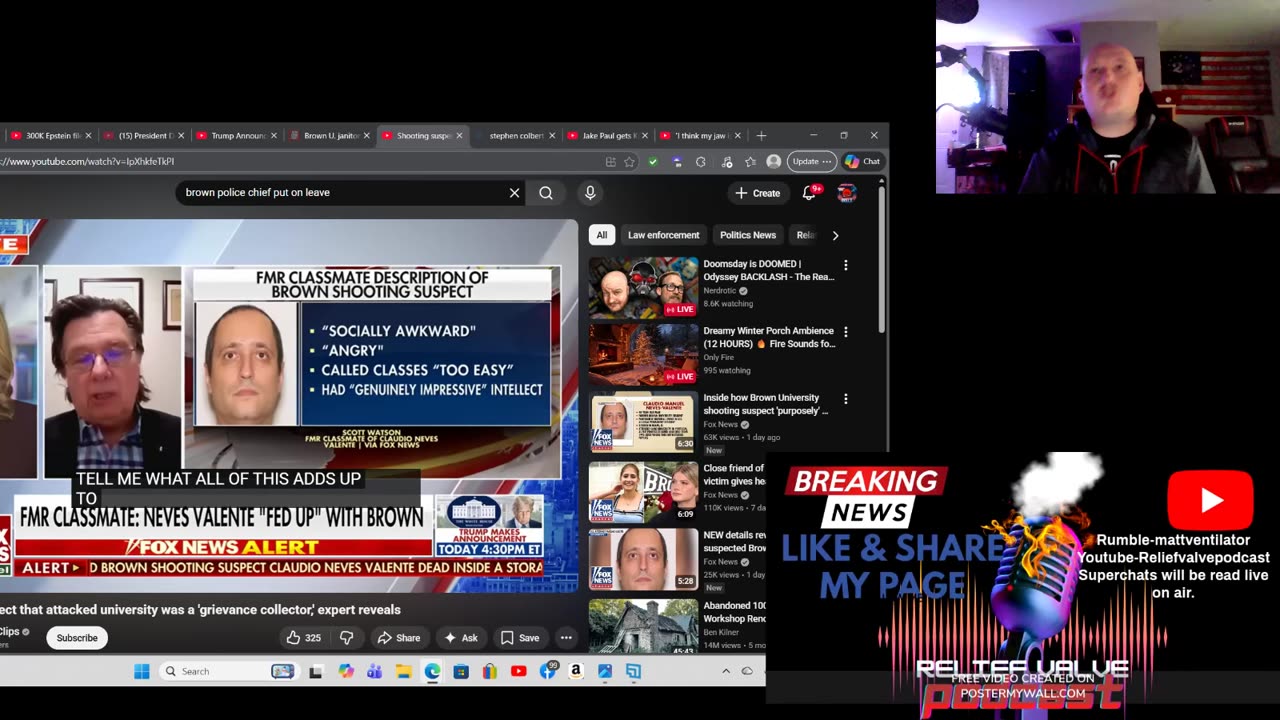Open Microsoft Store from taskbar
This screenshot has height=720, width=1280.
(x=461, y=671)
